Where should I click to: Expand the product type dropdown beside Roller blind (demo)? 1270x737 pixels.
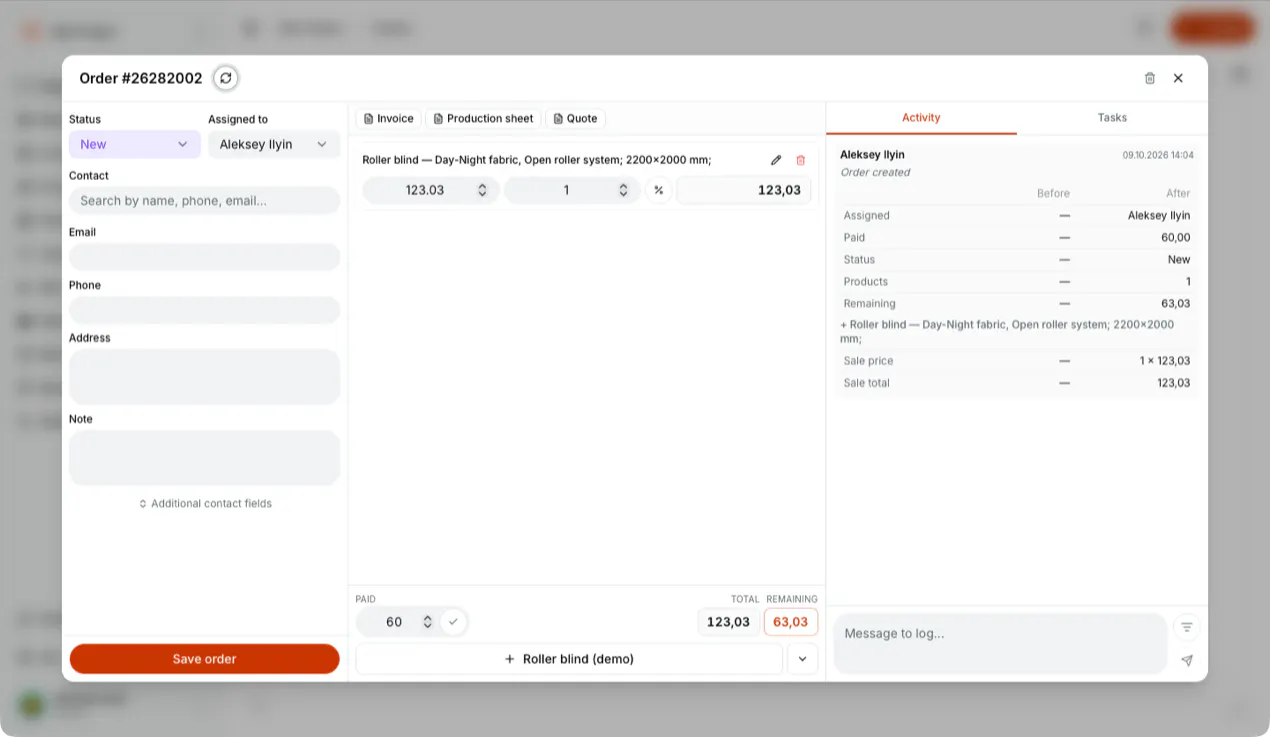tap(802, 659)
